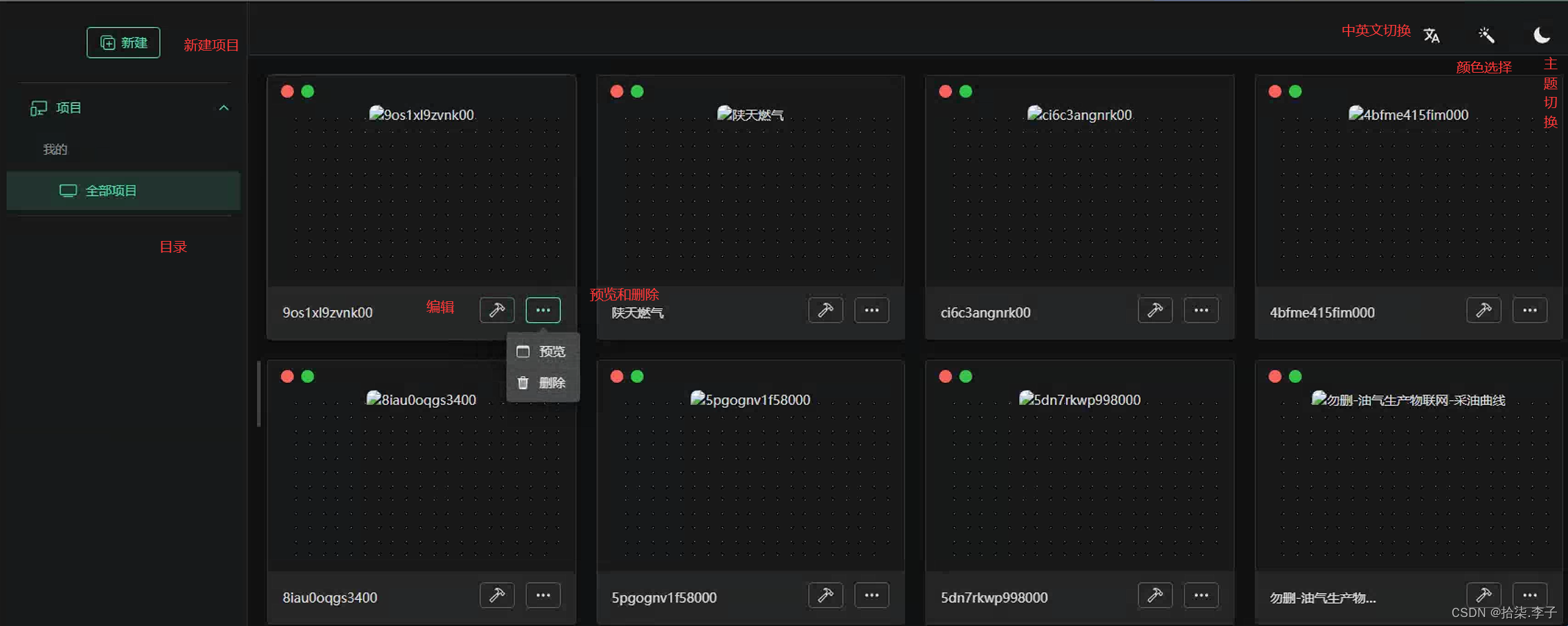This screenshot has width=1568, height=626.
Task: Edit project 5dn7rkwp998000 with hammer icon
Action: (x=1155, y=596)
